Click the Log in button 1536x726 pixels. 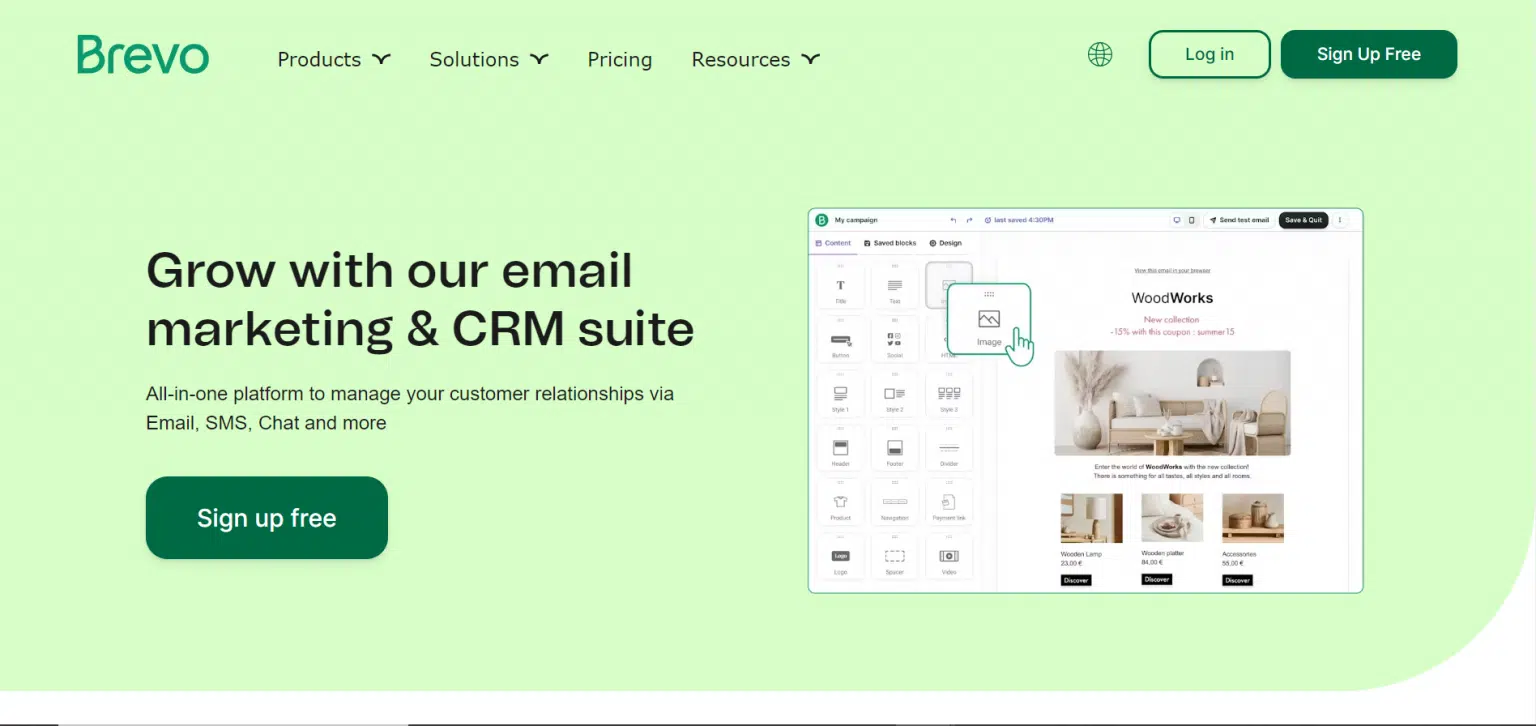1209,54
